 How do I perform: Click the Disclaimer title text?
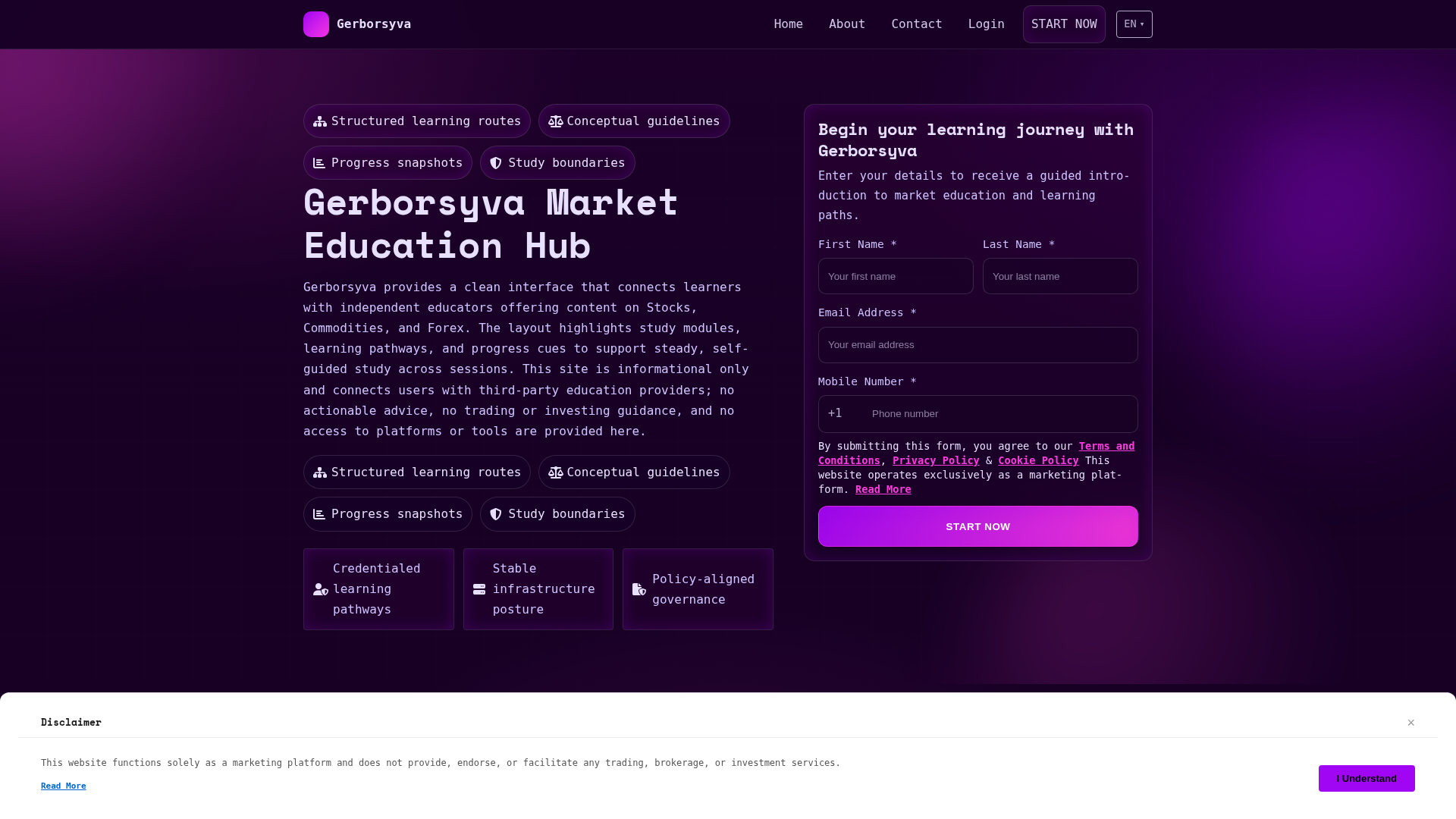click(71, 722)
